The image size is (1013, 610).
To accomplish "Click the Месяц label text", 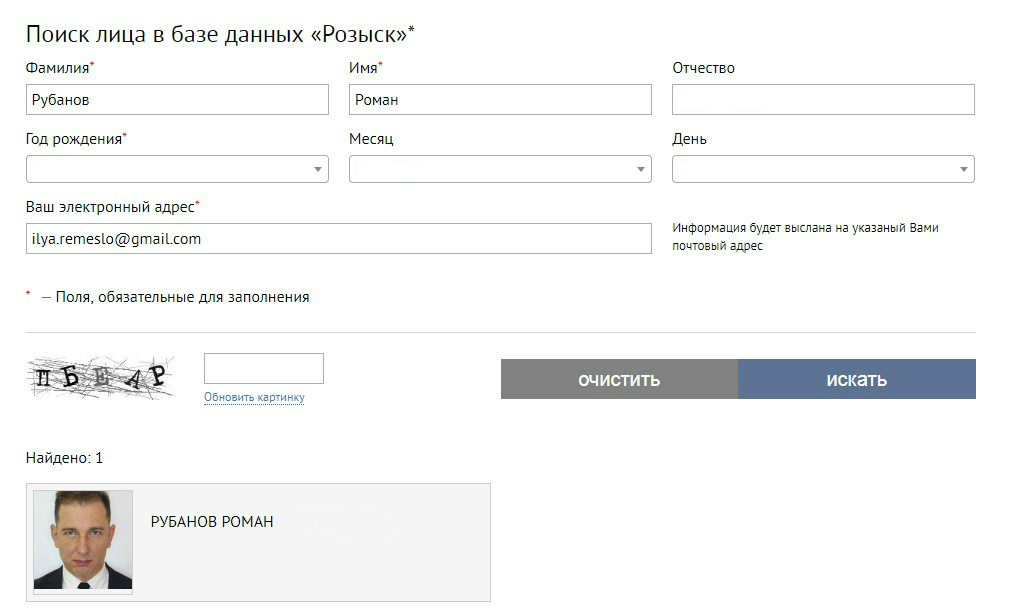I will click(371, 139).
